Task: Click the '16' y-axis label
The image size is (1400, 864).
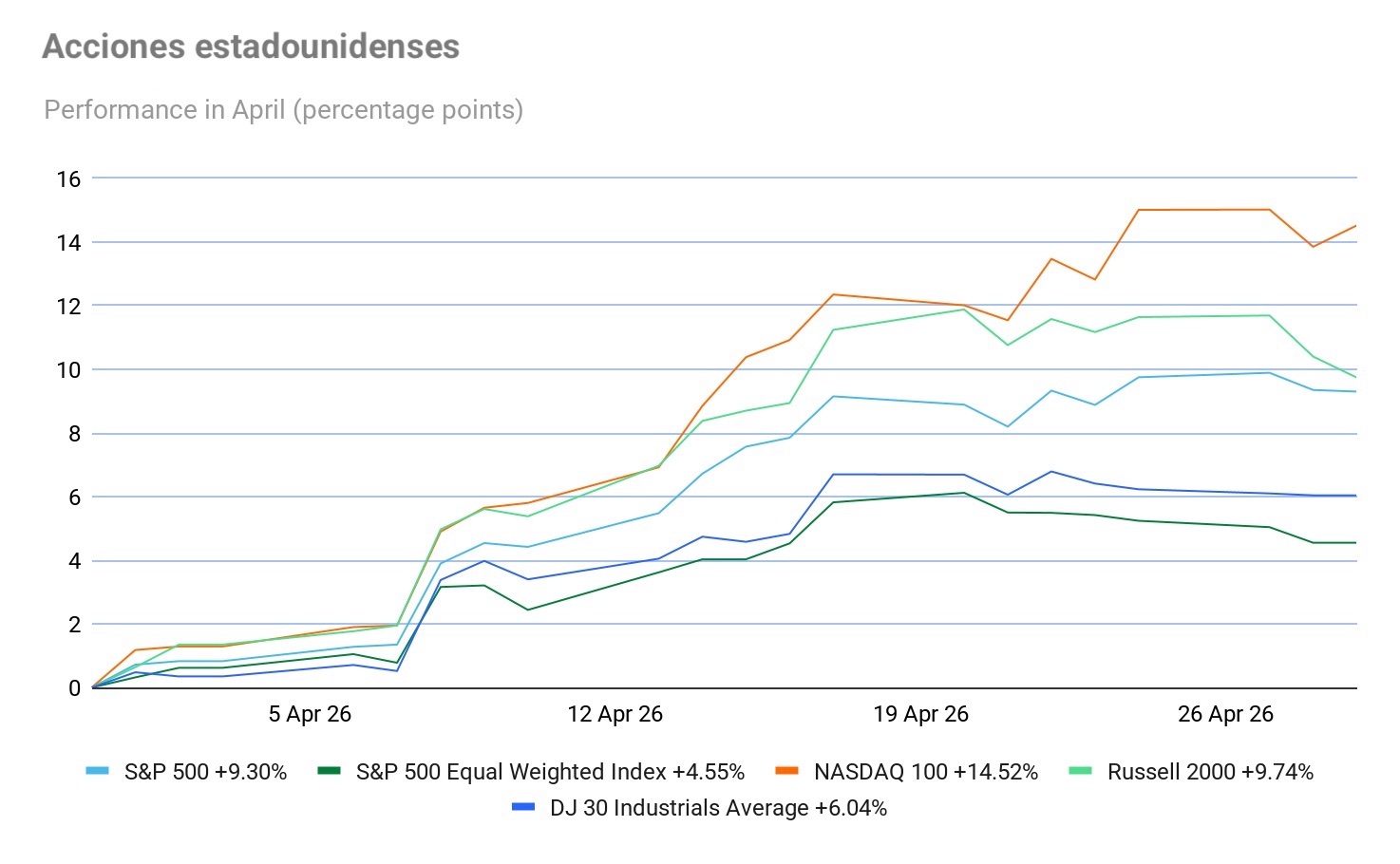Action: (x=68, y=178)
